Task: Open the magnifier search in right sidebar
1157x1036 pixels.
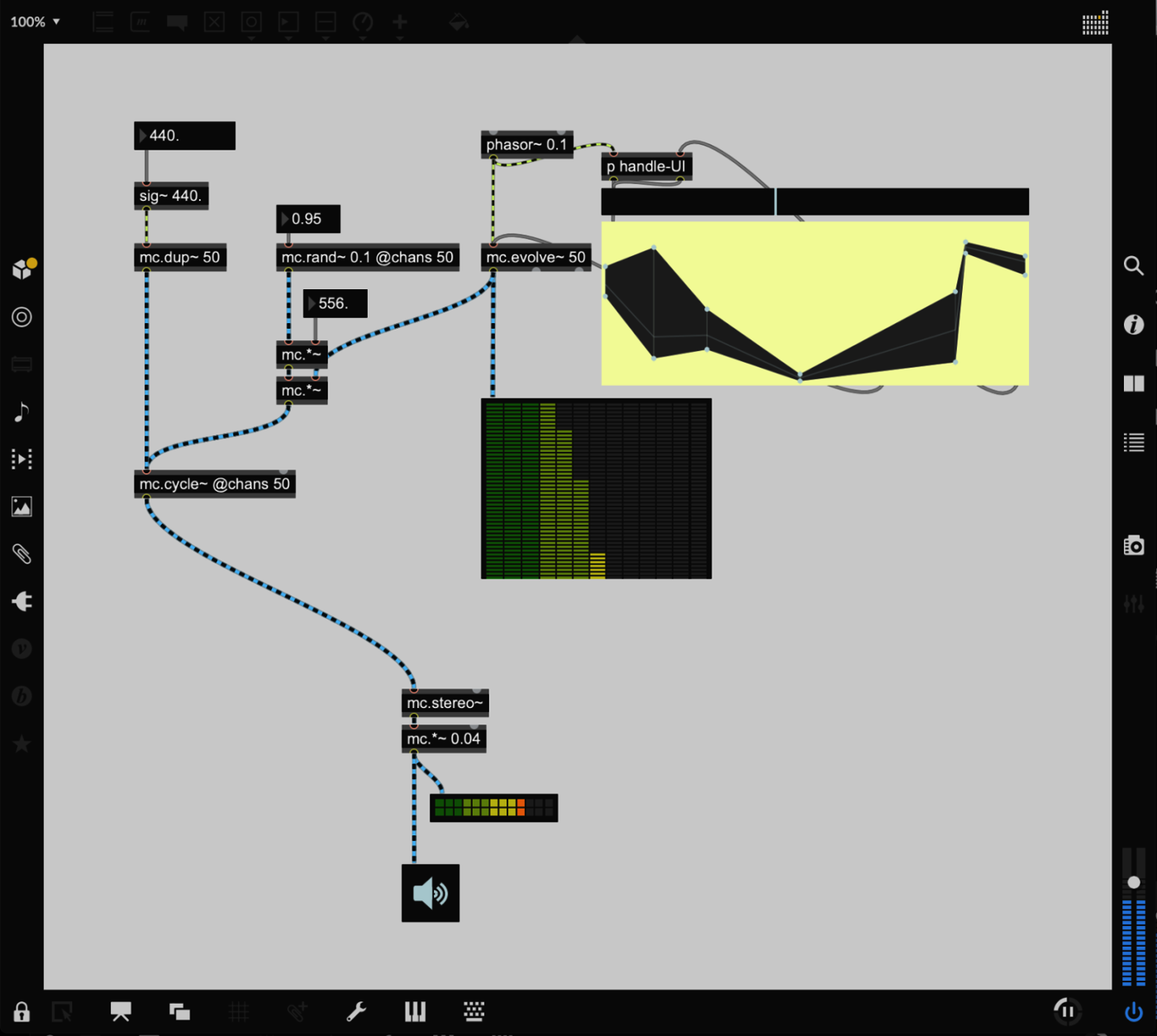Action: 1134,266
